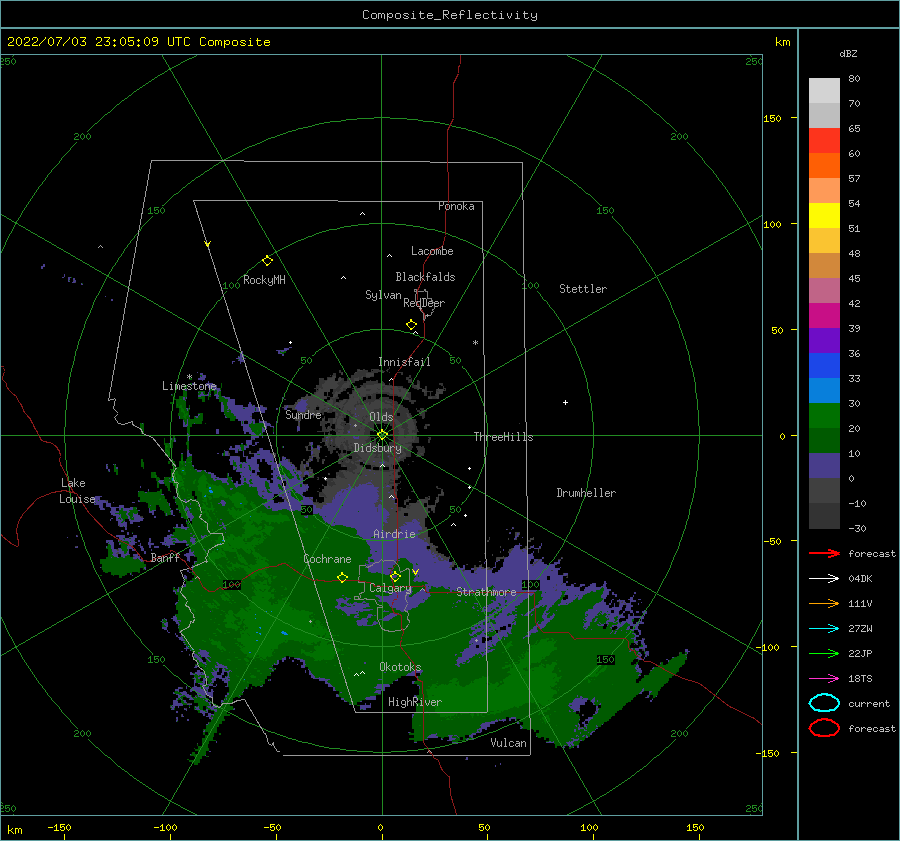Select the royal blue swatch in the dBZ scale
Image resolution: width=900 pixels, height=841 pixels.
point(824,366)
